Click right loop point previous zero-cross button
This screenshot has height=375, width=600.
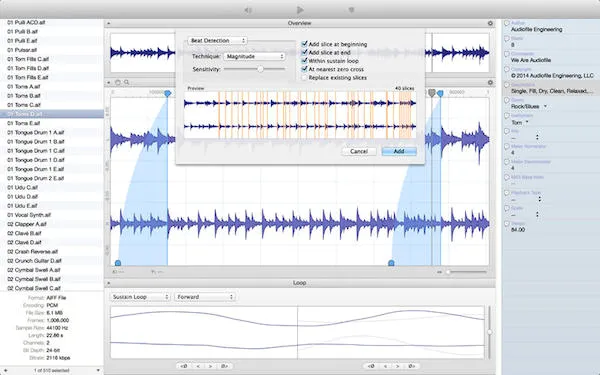pos(371,366)
